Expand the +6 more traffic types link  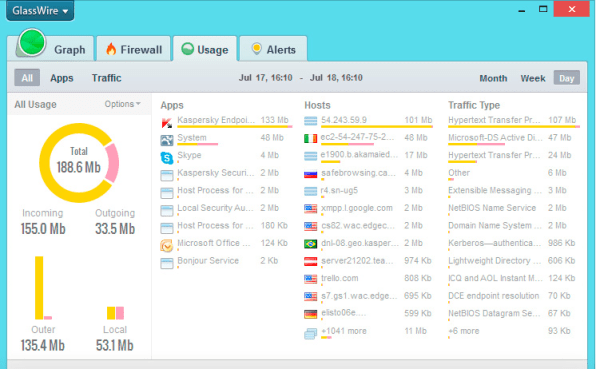[x=463, y=331]
